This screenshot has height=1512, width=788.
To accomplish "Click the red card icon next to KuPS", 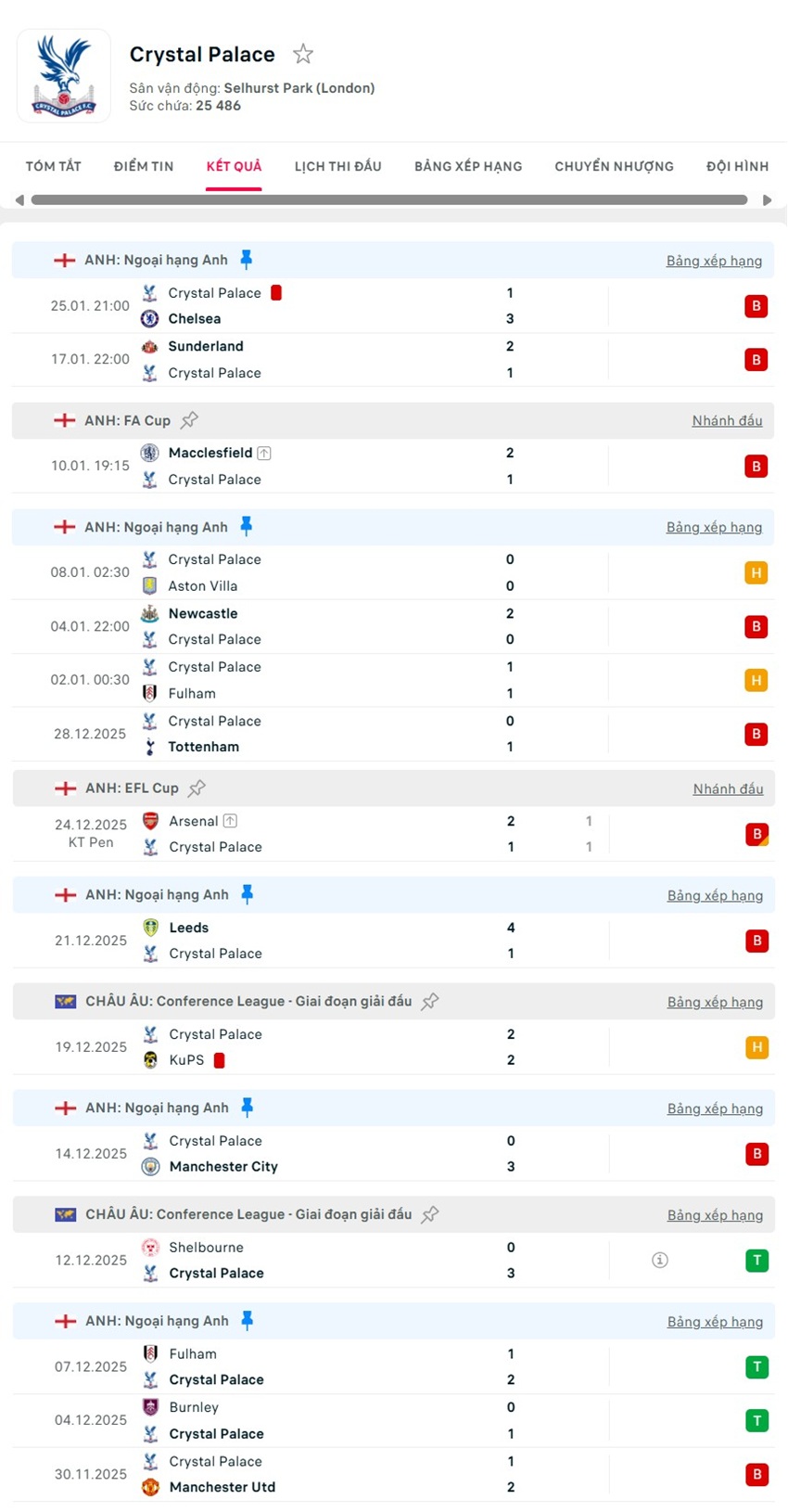I will pyautogui.click(x=220, y=1059).
